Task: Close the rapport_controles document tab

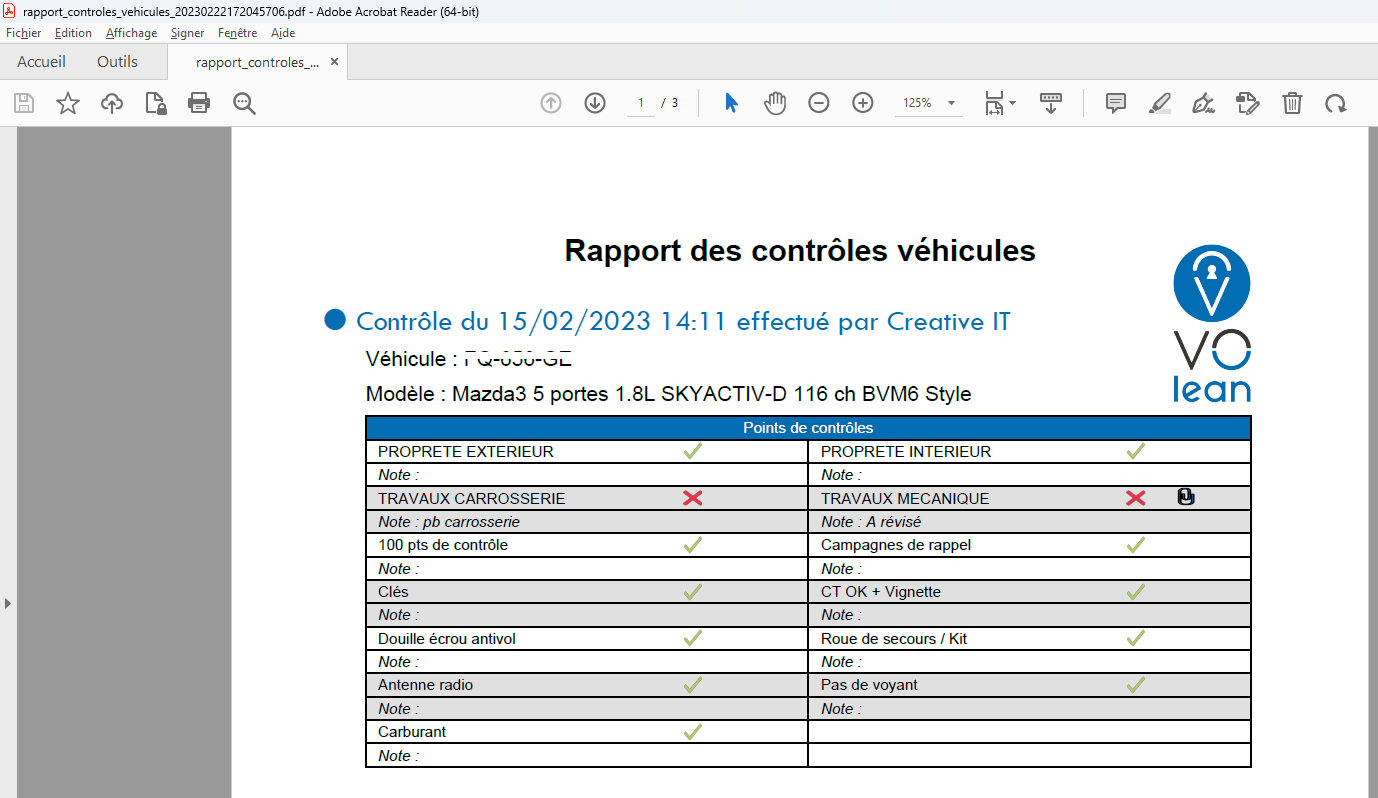Action: pos(334,62)
